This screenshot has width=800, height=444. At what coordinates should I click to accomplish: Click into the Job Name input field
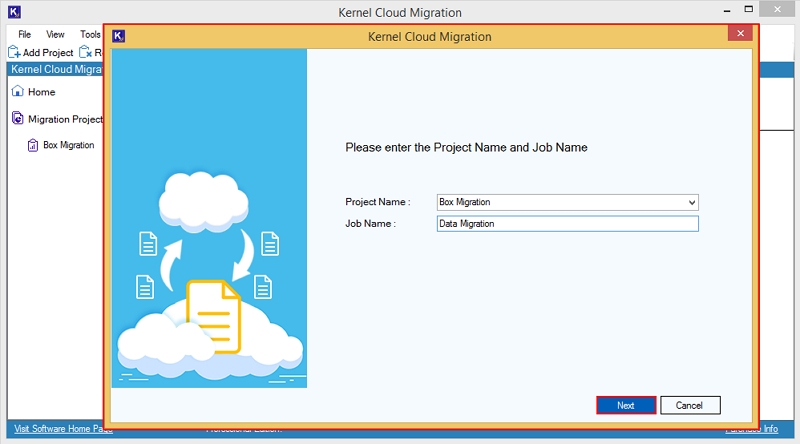pos(567,224)
